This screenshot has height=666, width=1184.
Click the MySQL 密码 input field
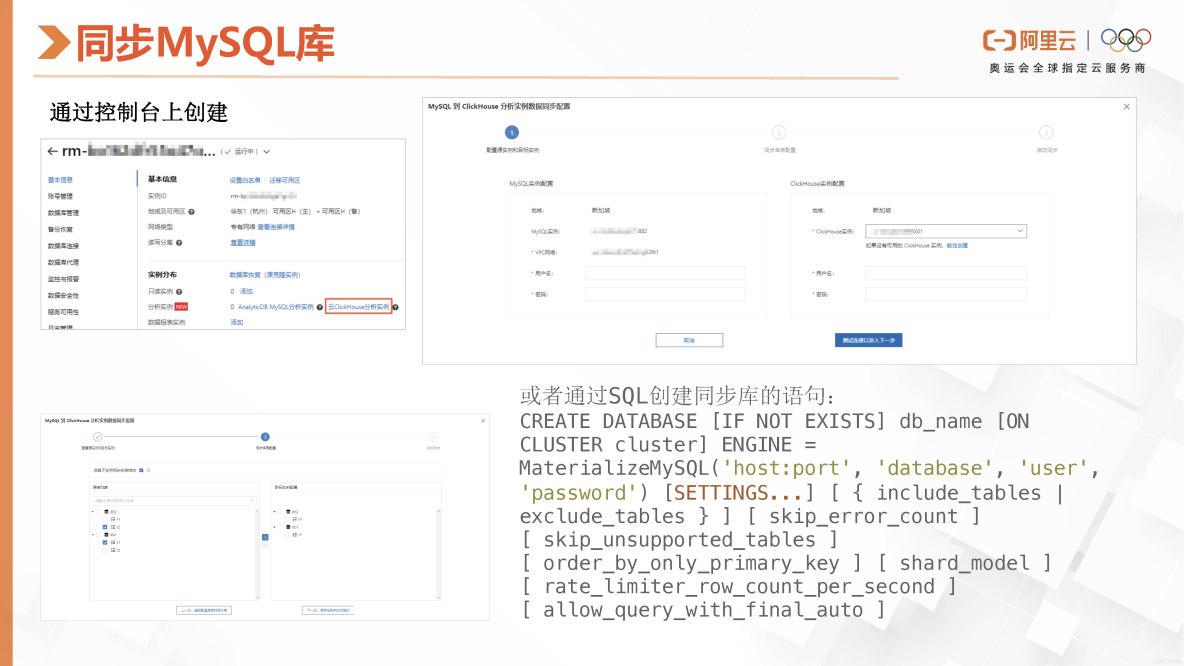coord(665,294)
